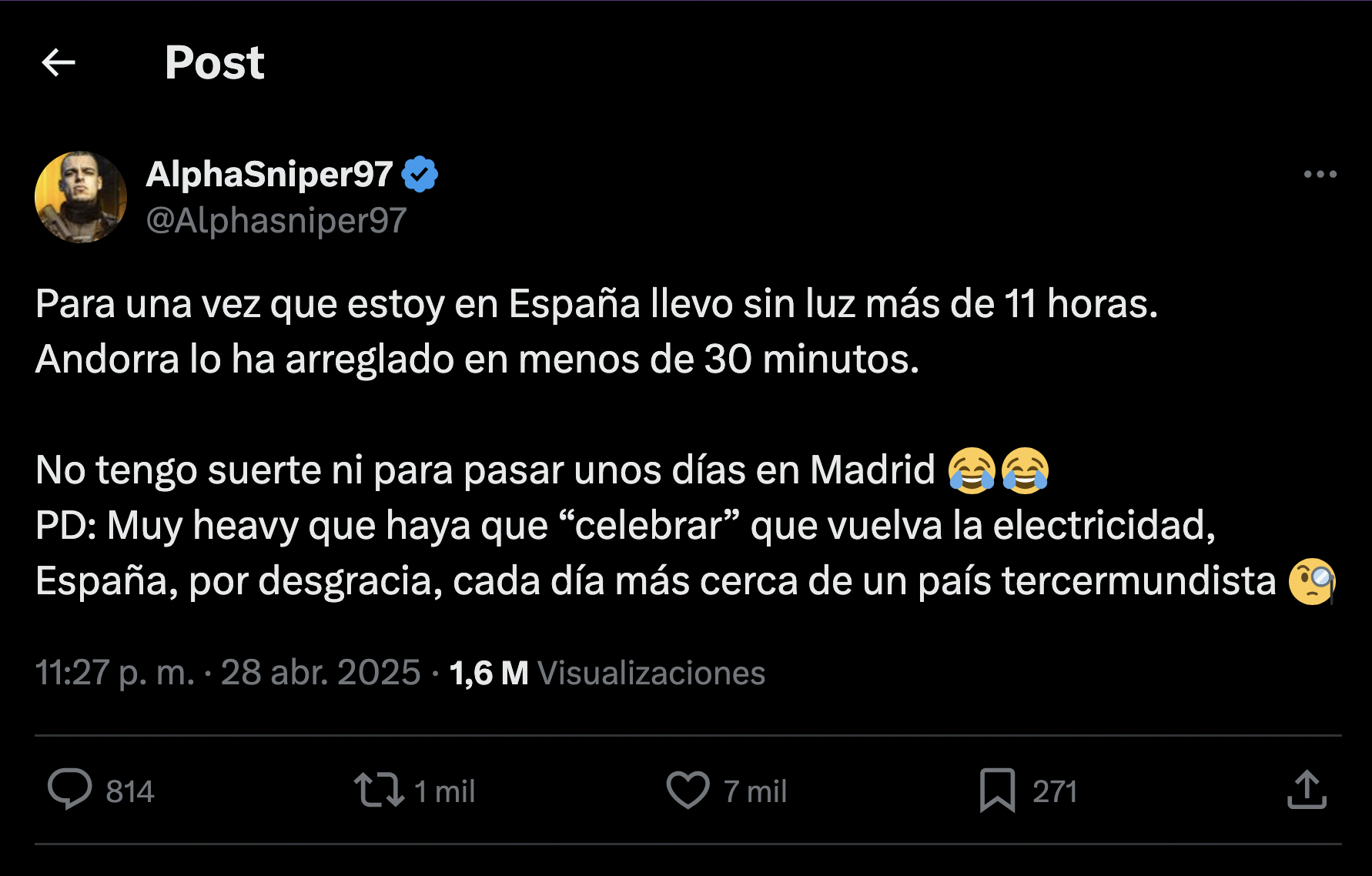Bookmark this post with the bookmark icon
Image resolution: width=1372 pixels, height=876 pixels.
(x=997, y=790)
